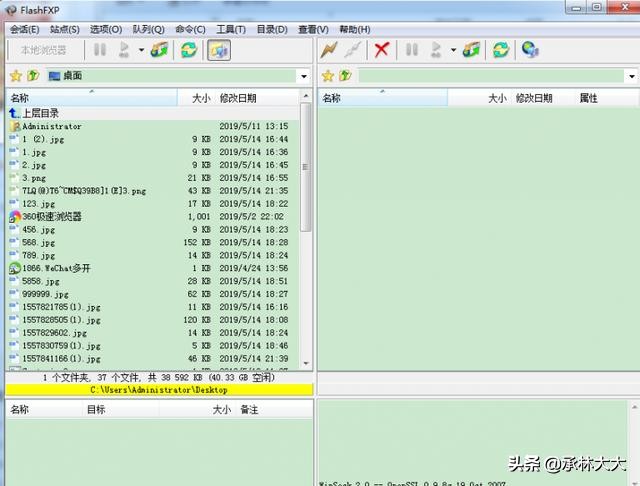Expand the 桌面 path dropdown
The width and height of the screenshot is (640, 486).
pyautogui.click(x=304, y=76)
